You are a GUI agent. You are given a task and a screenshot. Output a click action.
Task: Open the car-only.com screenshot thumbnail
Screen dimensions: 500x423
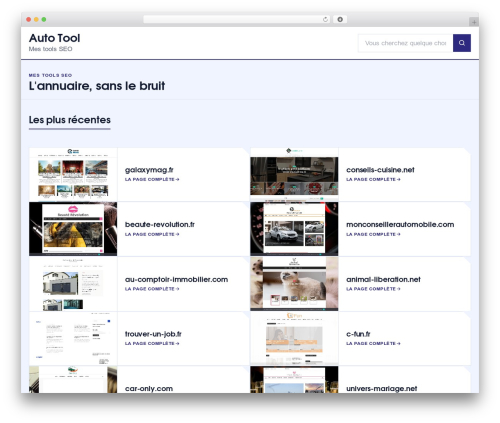click(x=73, y=380)
